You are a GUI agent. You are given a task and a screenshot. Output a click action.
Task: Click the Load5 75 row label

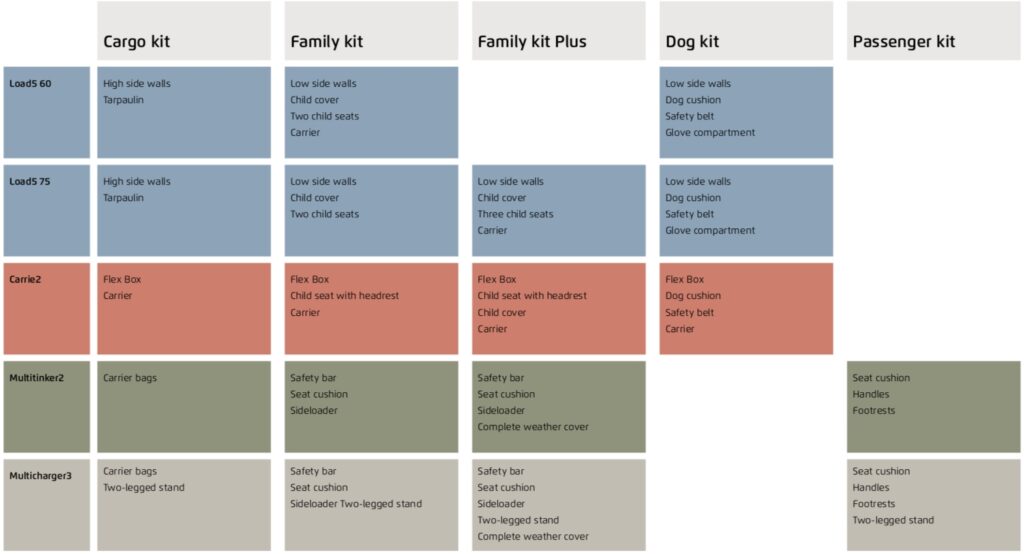click(x=46, y=210)
